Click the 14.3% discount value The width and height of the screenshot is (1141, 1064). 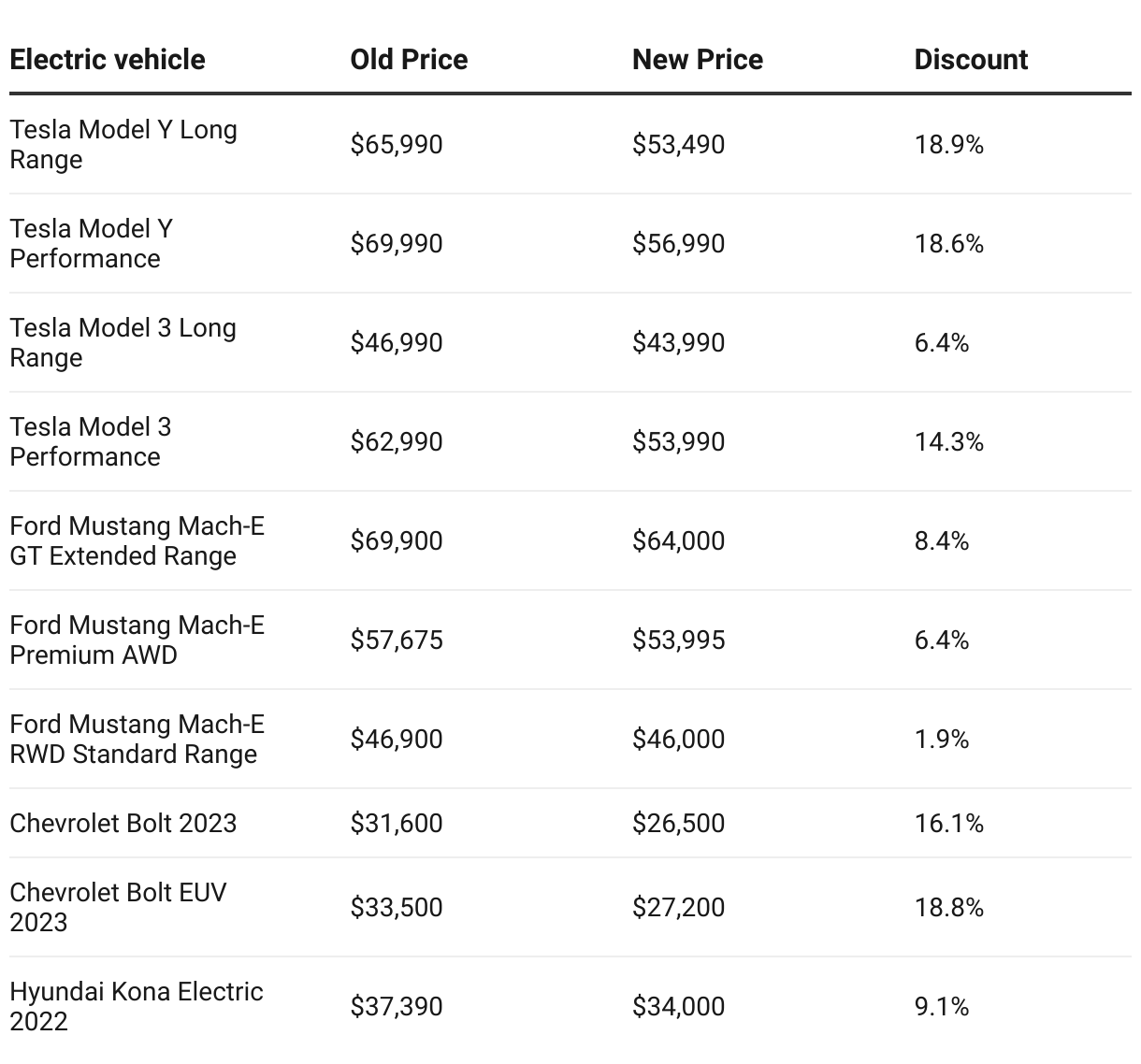pyautogui.click(x=948, y=442)
